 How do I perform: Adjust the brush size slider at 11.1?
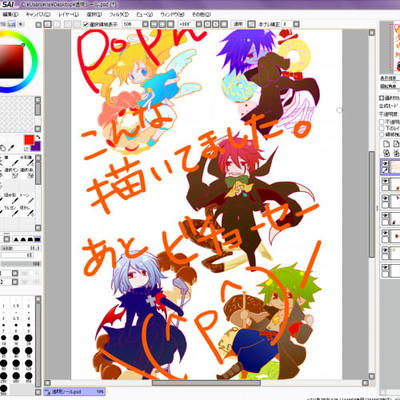[x=20, y=248]
